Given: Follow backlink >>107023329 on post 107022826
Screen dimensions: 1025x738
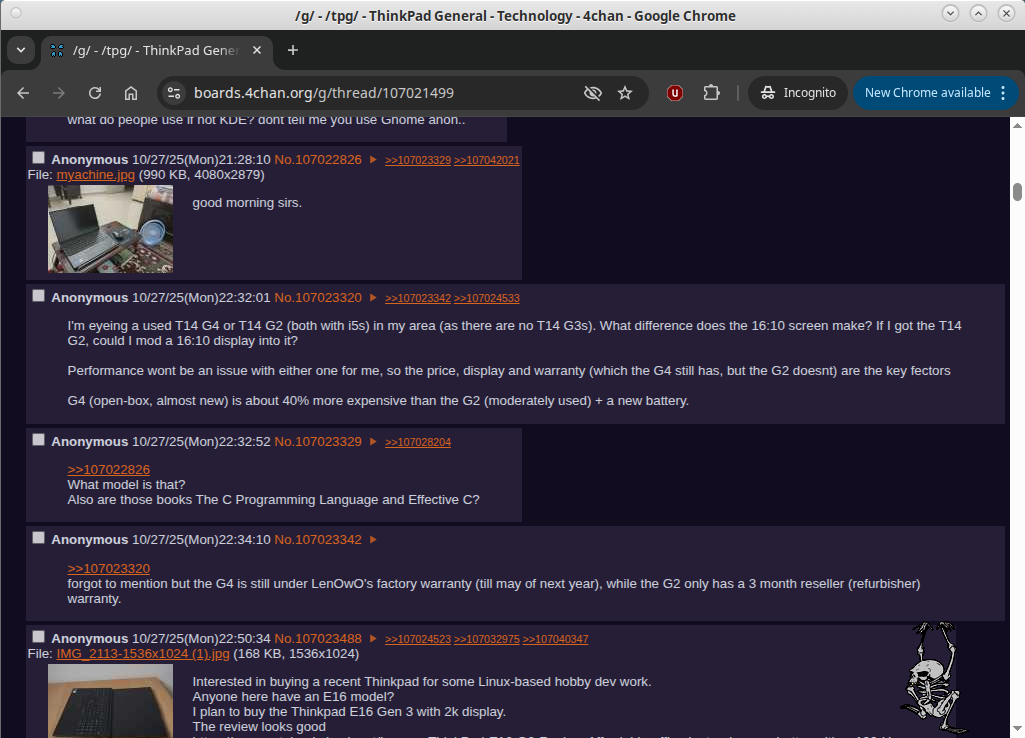Looking at the screenshot, I should [418, 160].
